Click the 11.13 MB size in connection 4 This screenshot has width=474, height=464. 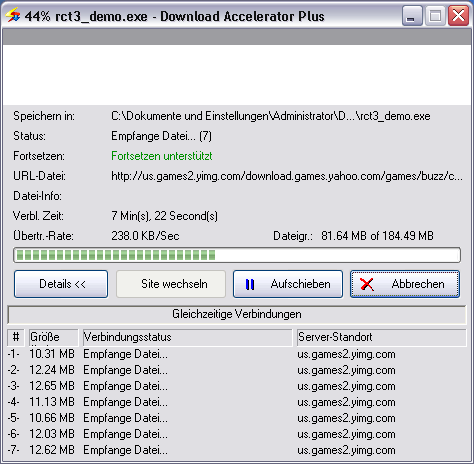coord(52,402)
